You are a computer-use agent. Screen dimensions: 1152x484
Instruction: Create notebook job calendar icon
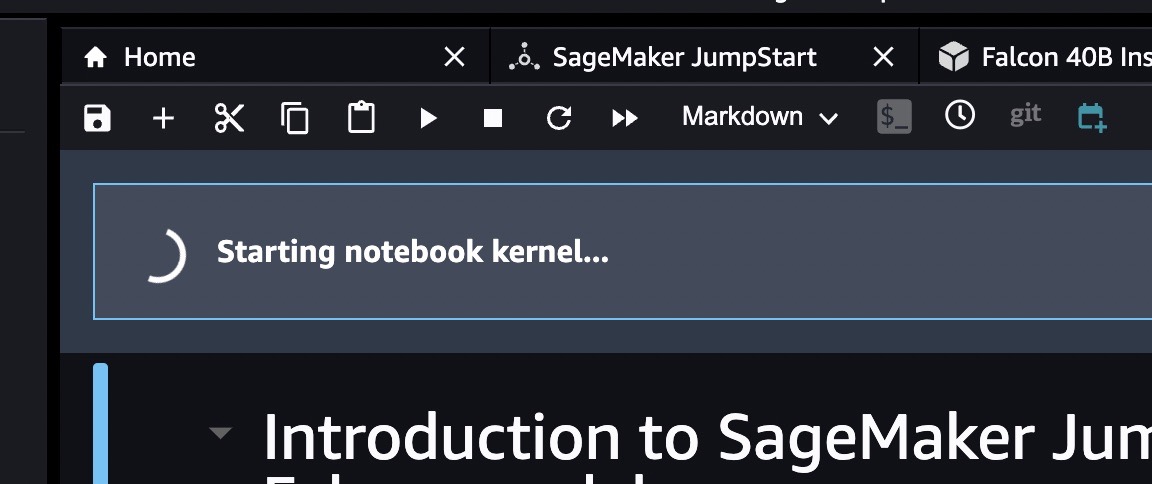click(1092, 118)
